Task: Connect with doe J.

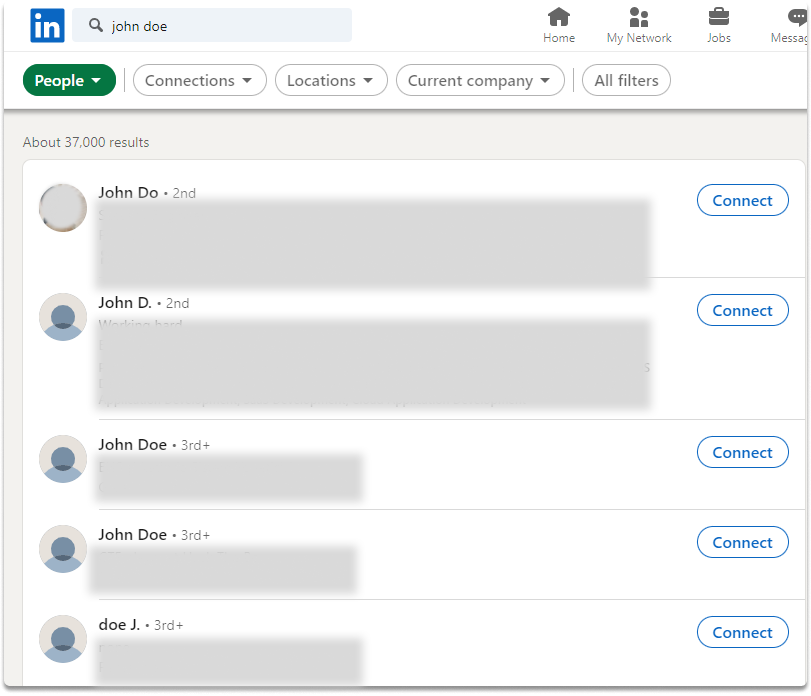Action: pyautogui.click(x=742, y=632)
